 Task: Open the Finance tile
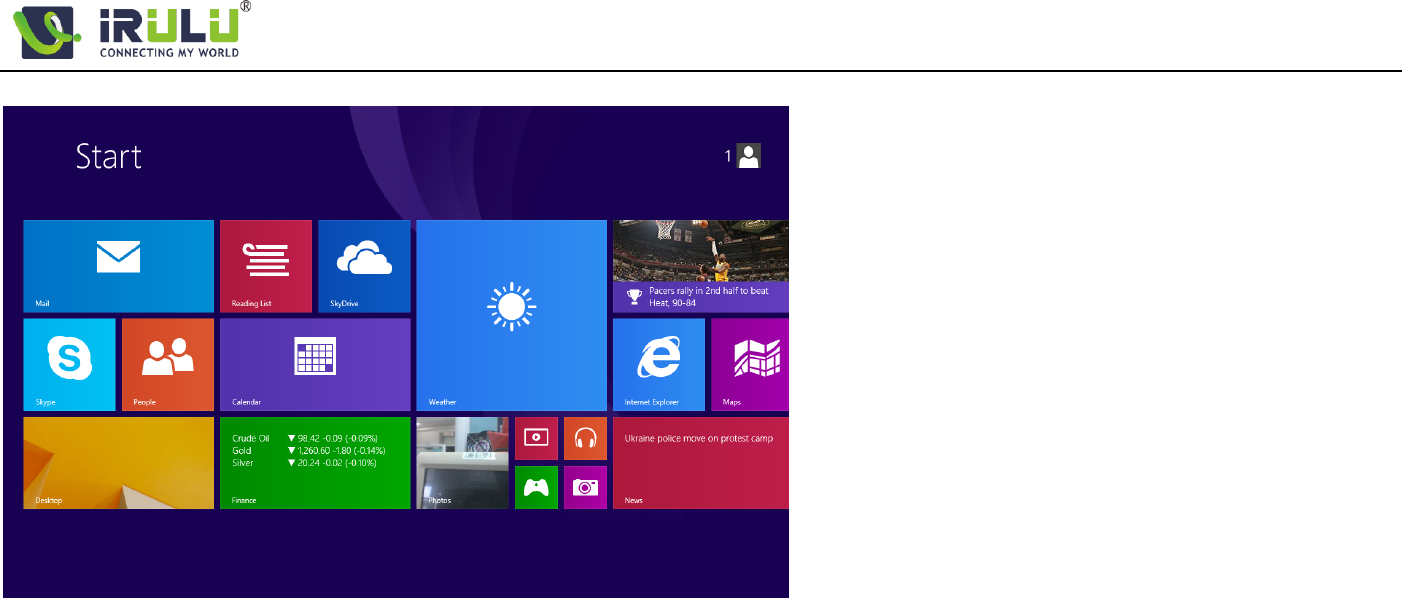315,463
